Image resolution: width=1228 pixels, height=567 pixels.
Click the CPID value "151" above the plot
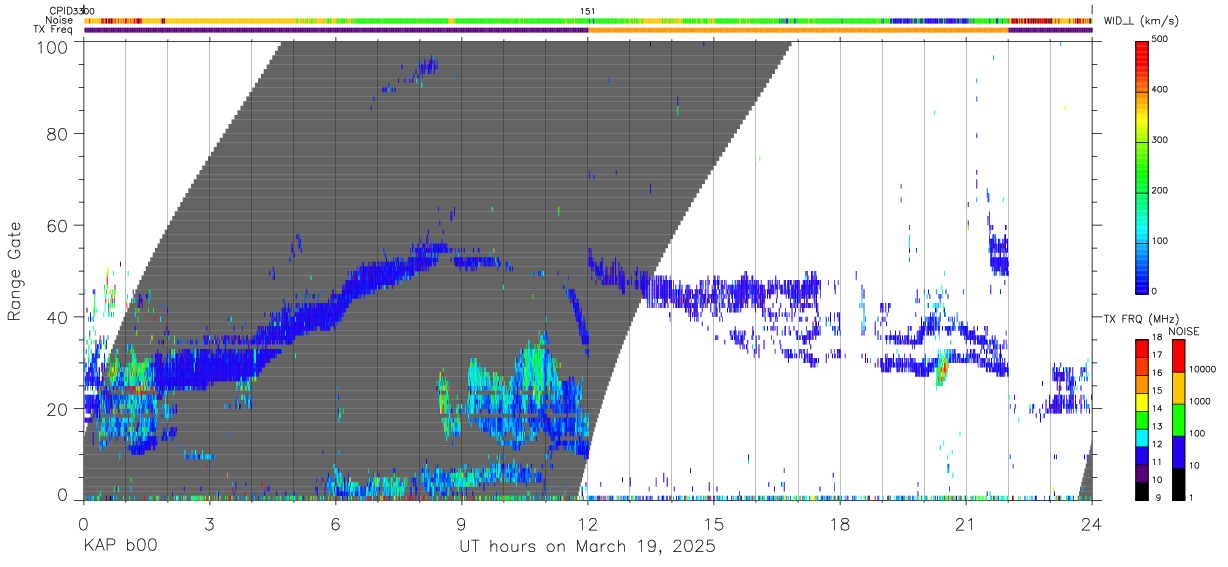coord(588,11)
